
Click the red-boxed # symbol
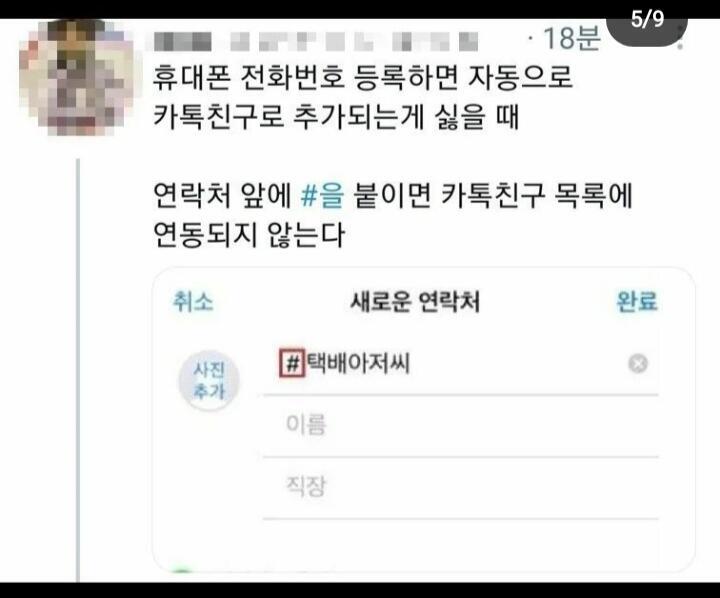click(292, 363)
